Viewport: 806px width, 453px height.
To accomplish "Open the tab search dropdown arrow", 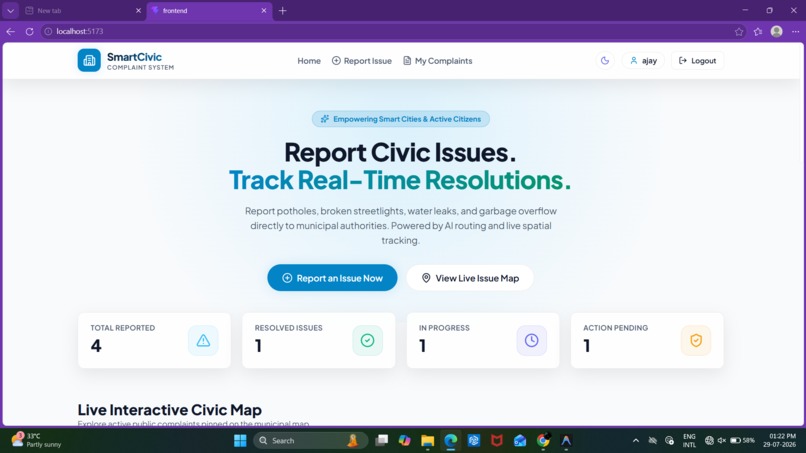I will (10, 10).
